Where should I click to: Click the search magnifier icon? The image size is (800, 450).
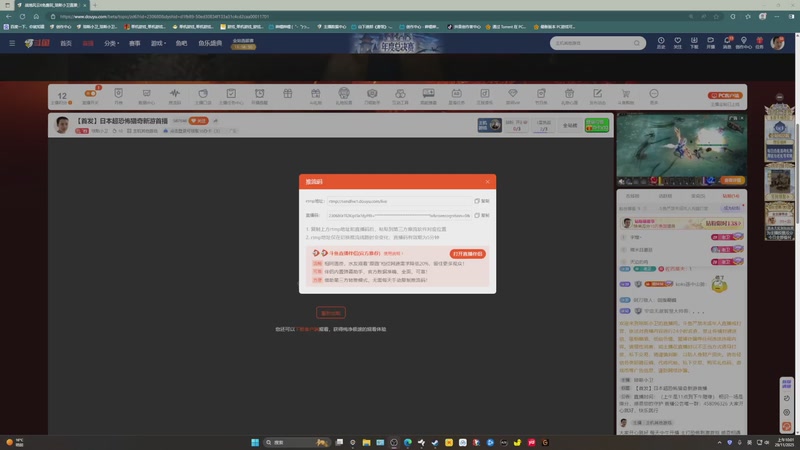pyautogui.click(x=637, y=43)
